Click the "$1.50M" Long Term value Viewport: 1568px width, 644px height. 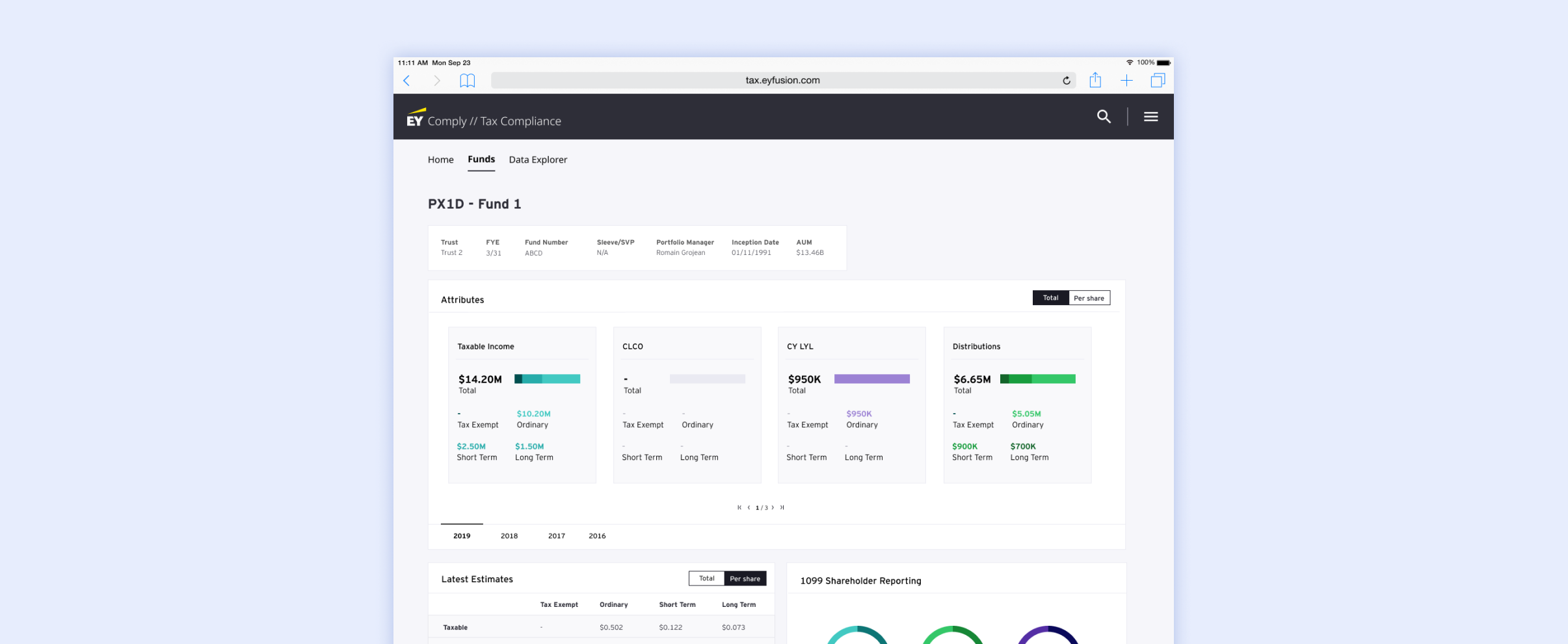[x=529, y=446]
